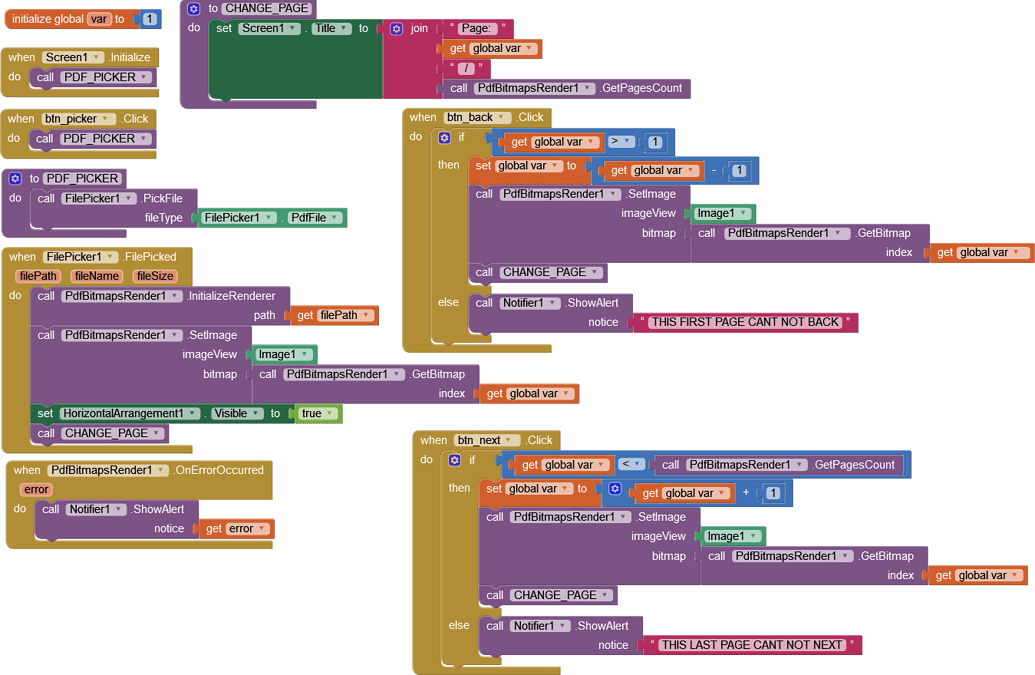1035x675 pixels.
Task: Open the CHANGE_PAGE procedure mutator gear
Action: (194, 8)
